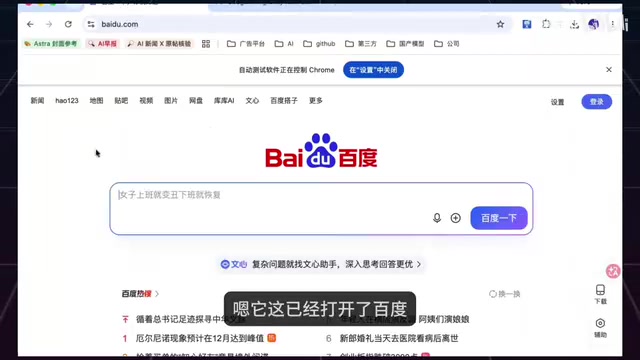The image size is (640, 360).
Task: Open the 图片 navigation link
Action: tap(171, 101)
